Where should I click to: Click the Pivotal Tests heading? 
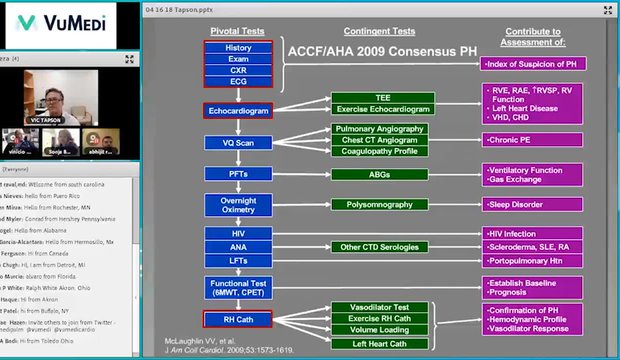[x=237, y=31]
